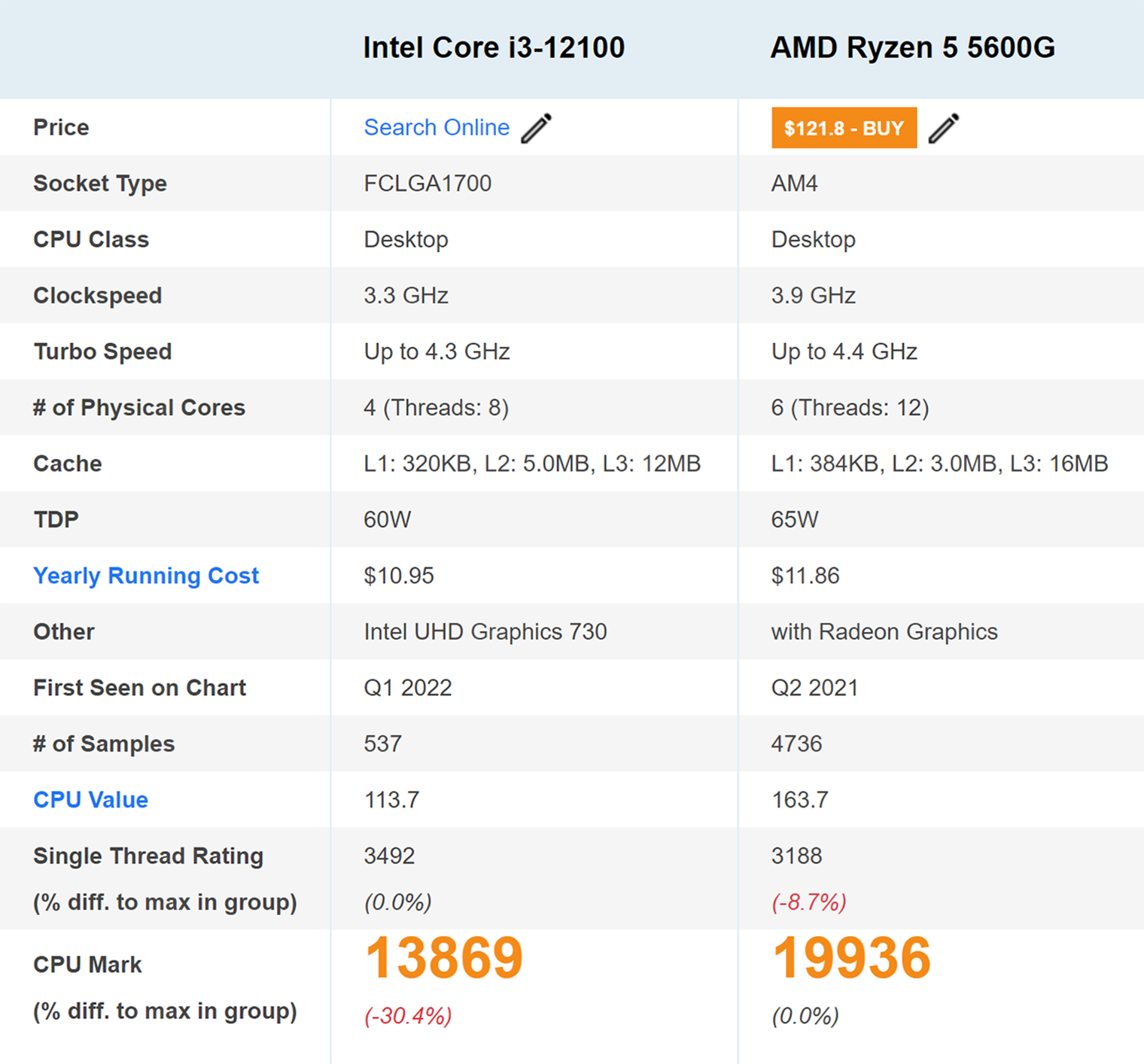Open the CPU Value link

91,800
